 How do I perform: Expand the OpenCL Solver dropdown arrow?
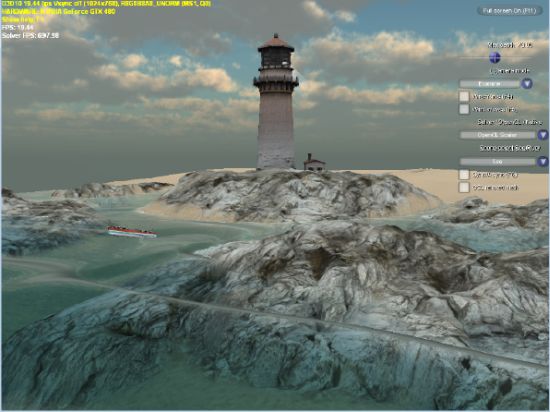[543, 135]
